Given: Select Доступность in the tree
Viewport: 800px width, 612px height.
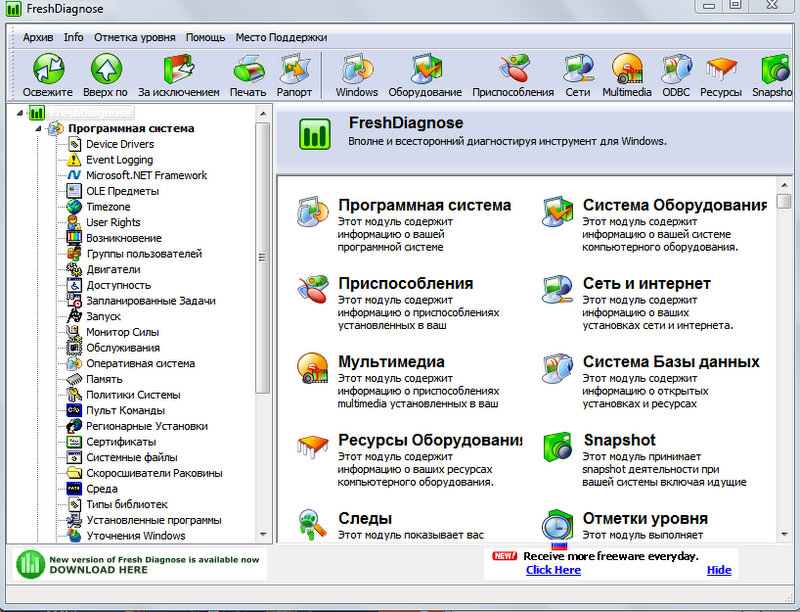Looking at the screenshot, I should tap(118, 285).
